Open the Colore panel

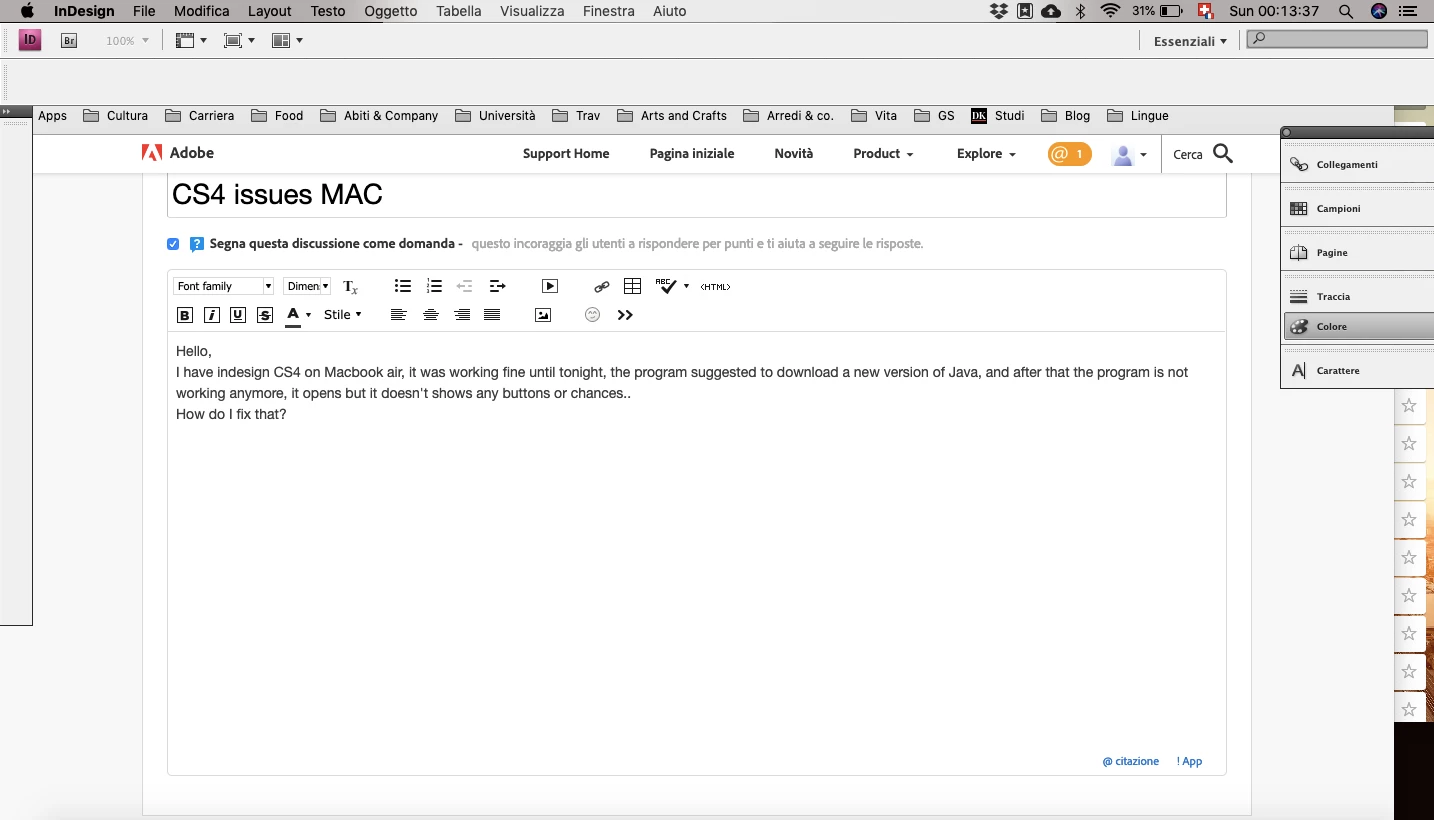pyautogui.click(x=1358, y=326)
